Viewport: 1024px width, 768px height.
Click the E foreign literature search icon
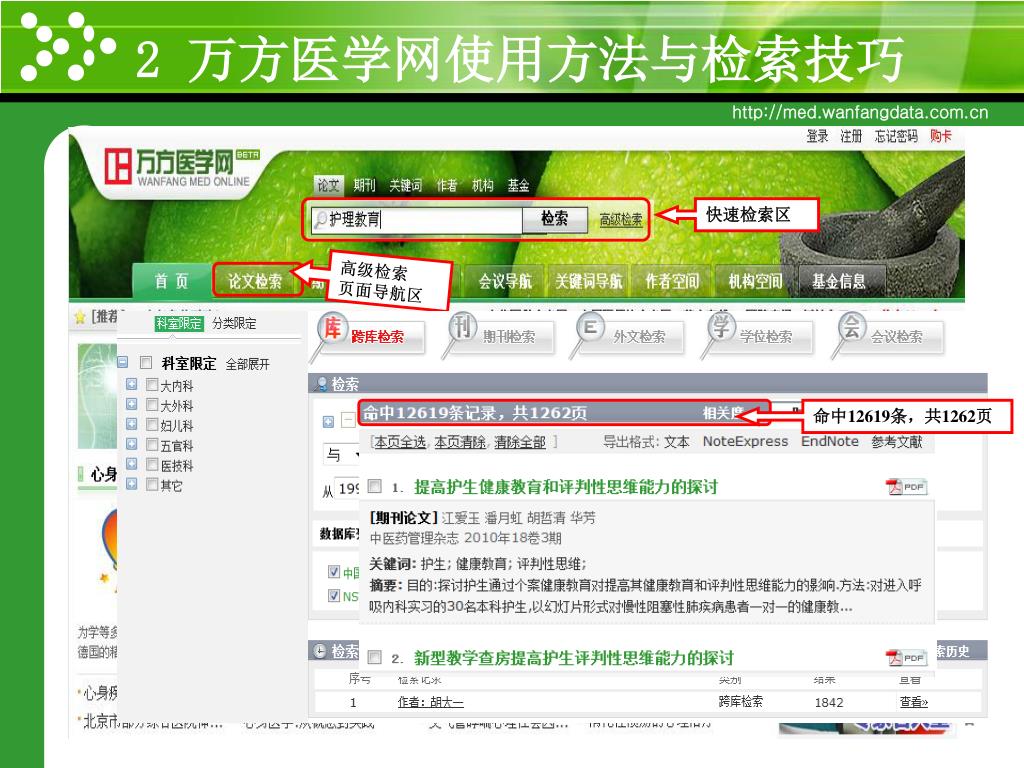pyautogui.click(x=590, y=327)
